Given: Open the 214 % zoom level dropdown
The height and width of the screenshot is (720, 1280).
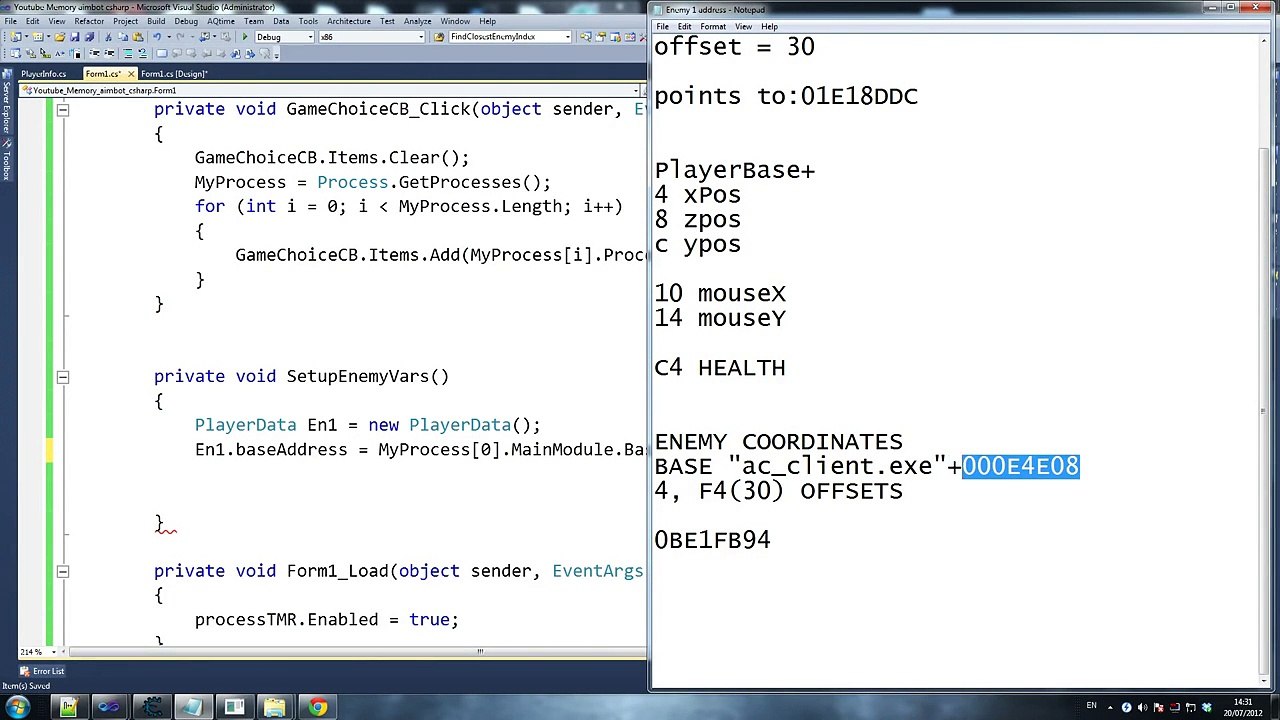Looking at the screenshot, I should [x=56, y=652].
